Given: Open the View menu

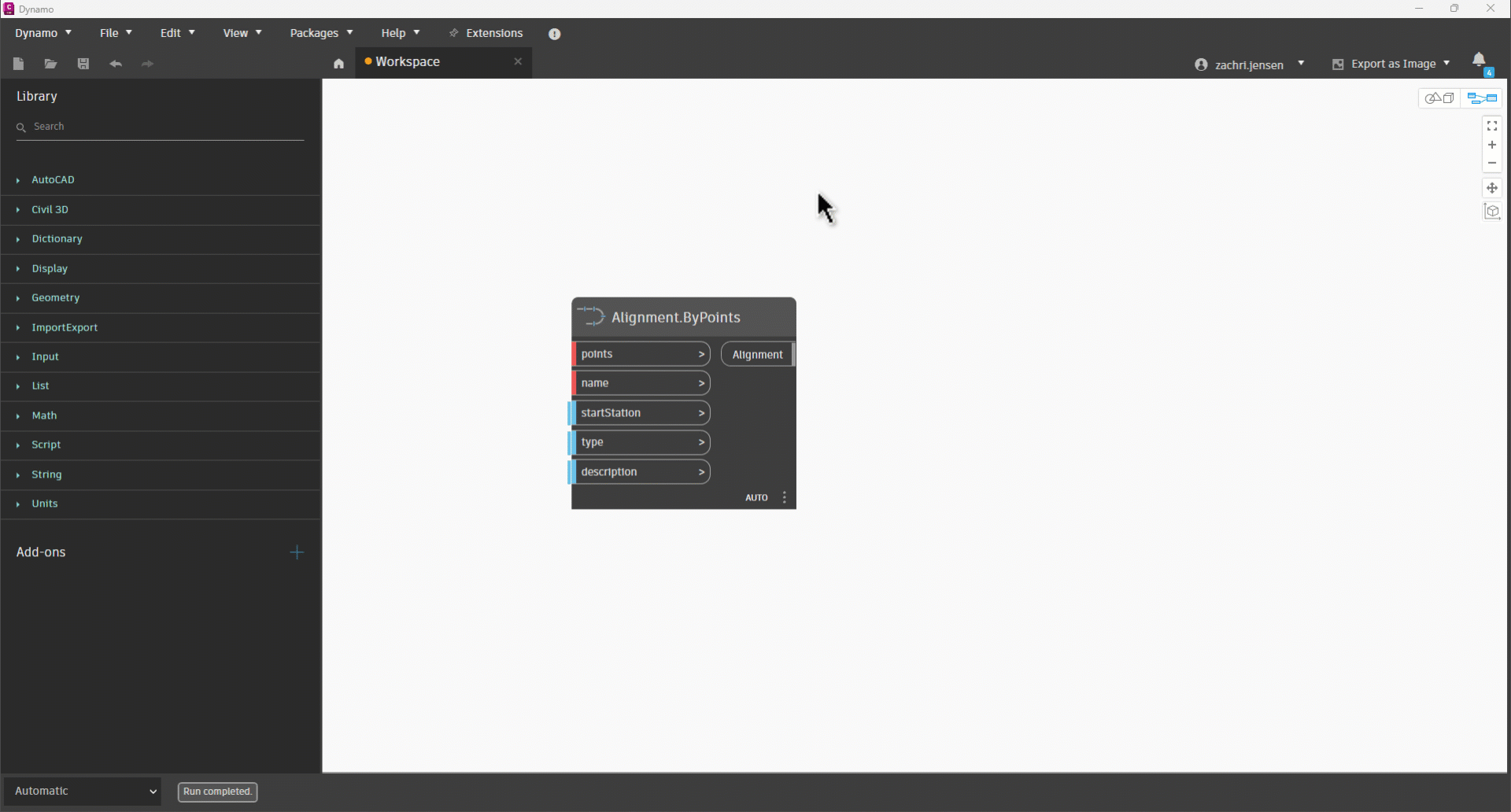Looking at the screenshot, I should coord(242,33).
